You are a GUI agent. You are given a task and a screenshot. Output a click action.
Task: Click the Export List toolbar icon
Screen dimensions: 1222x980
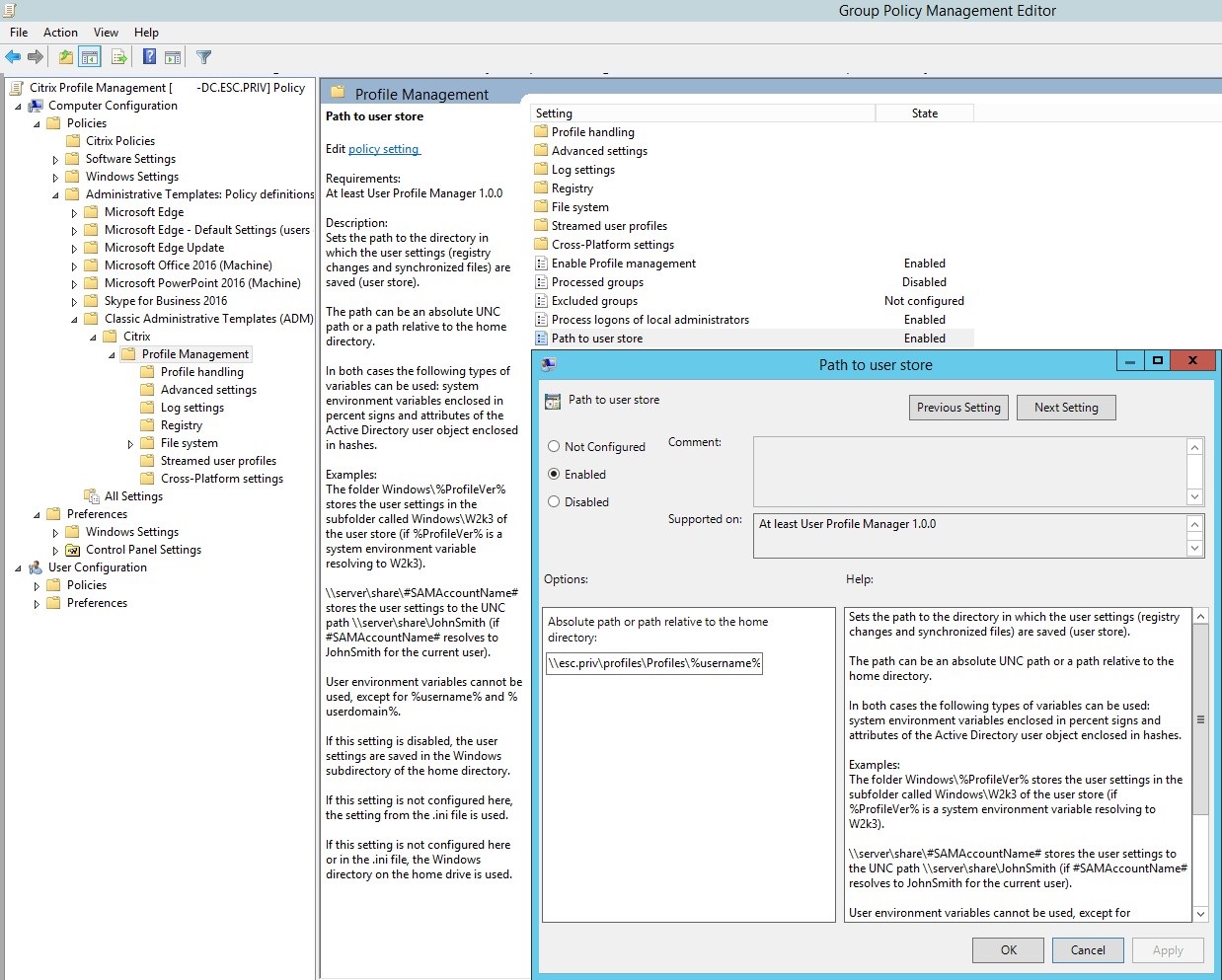point(118,57)
